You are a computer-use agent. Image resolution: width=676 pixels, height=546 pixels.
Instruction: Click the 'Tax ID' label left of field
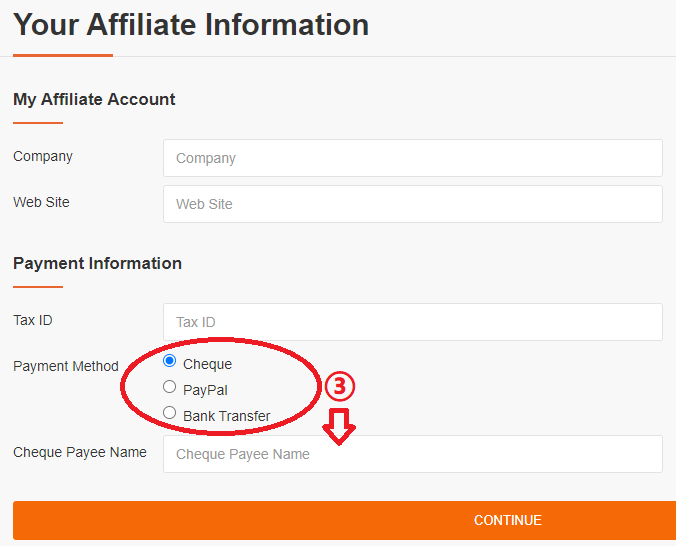(x=33, y=320)
